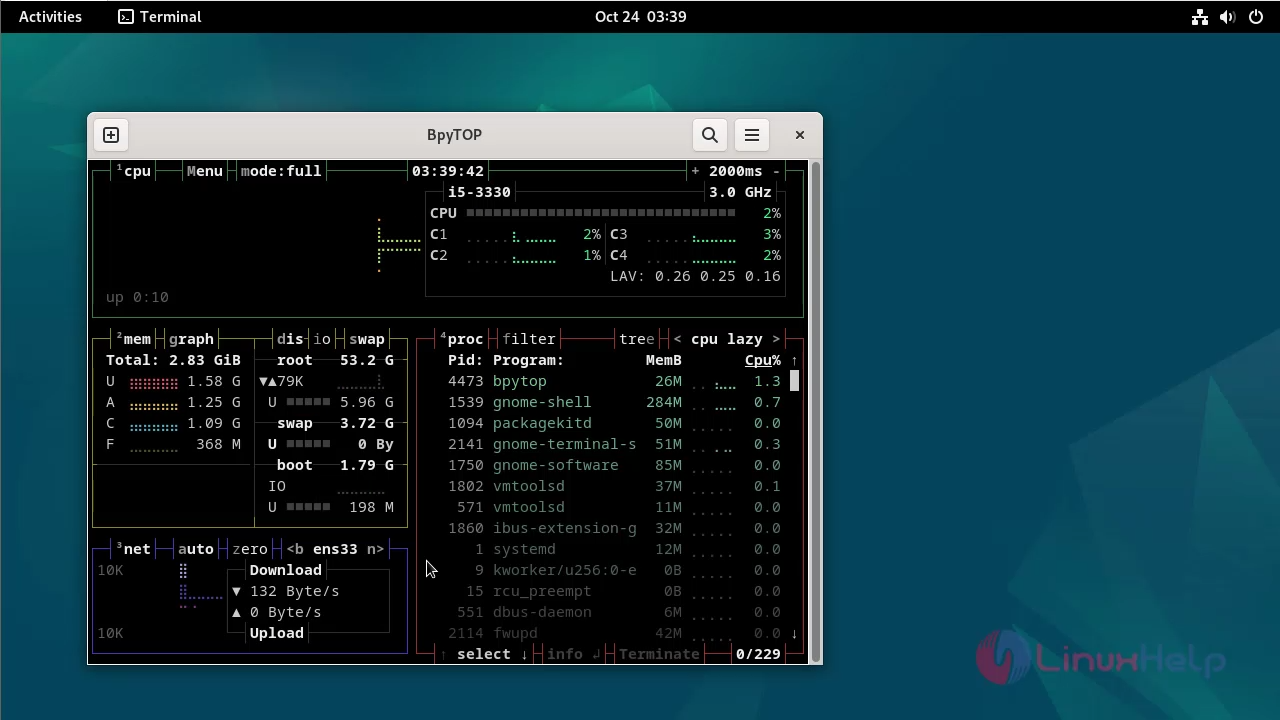
Task: Toggle io mode for disks
Action: click(x=322, y=339)
